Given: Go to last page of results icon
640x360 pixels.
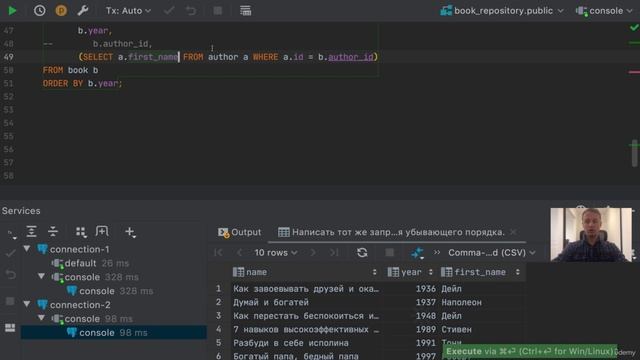Looking at the screenshot, I should pyautogui.click(x=334, y=253).
